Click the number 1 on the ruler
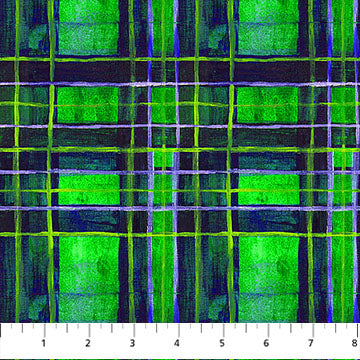360x360 pixels. [43, 343]
